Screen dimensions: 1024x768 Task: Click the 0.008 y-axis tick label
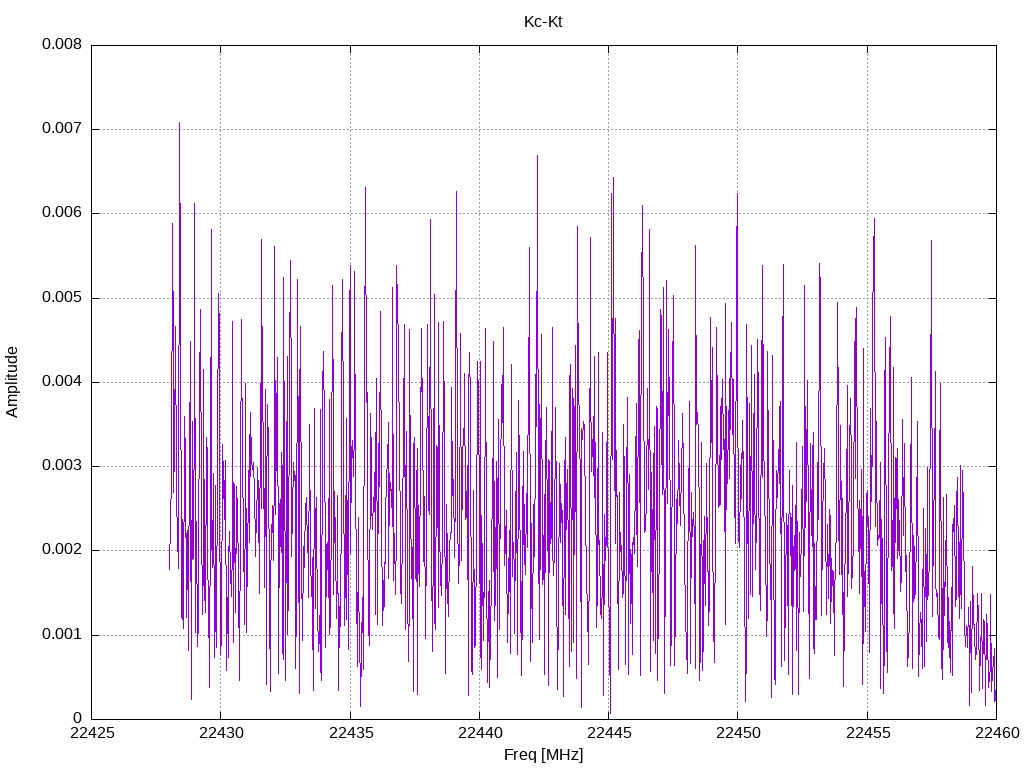62,44
